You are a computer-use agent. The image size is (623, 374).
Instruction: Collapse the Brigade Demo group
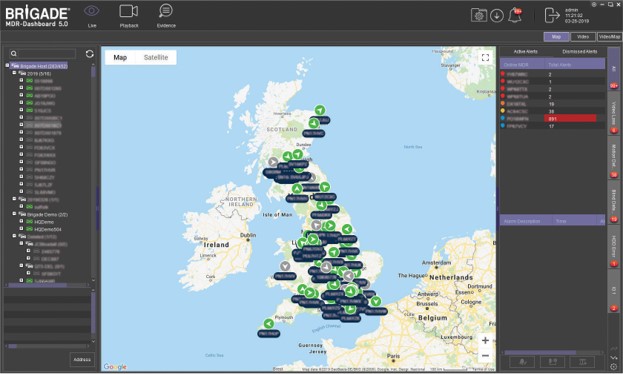point(14,214)
